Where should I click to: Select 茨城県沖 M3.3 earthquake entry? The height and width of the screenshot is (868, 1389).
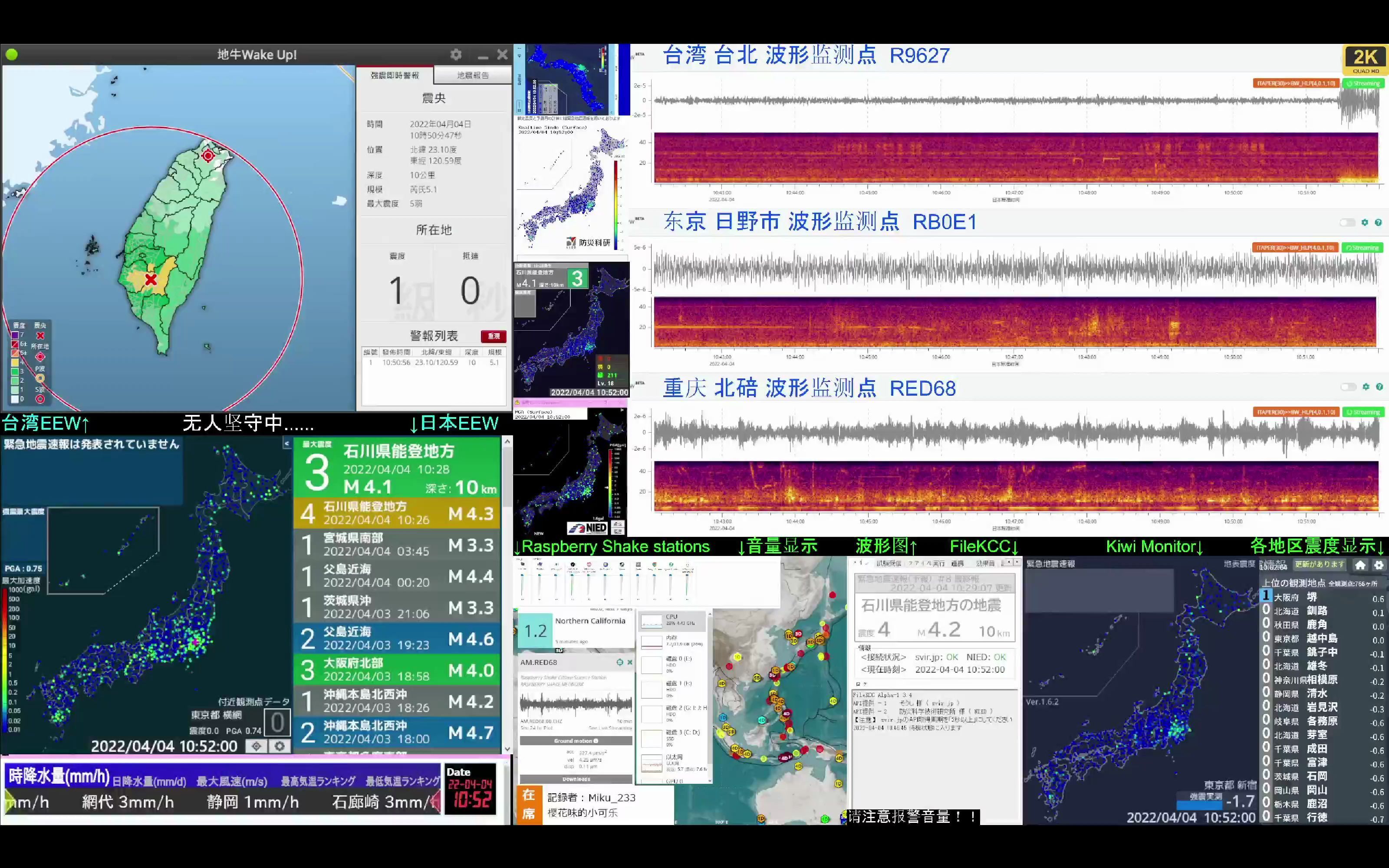(397, 607)
